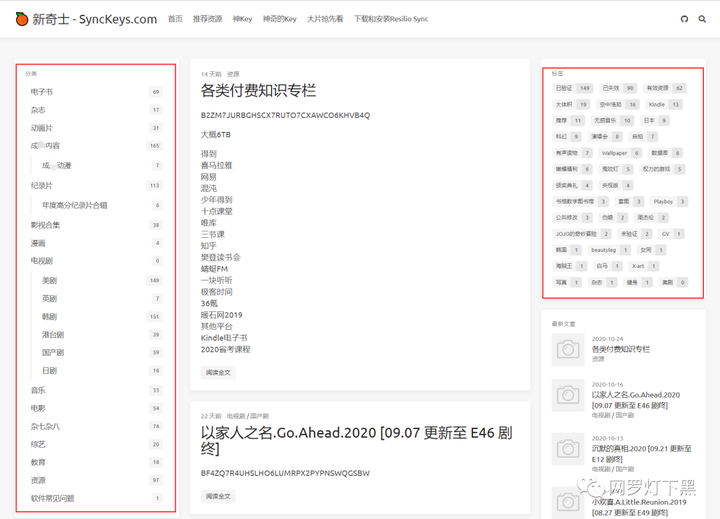
Task: Click 阅读全文 under 以家人之名 post
Action: [218, 496]
